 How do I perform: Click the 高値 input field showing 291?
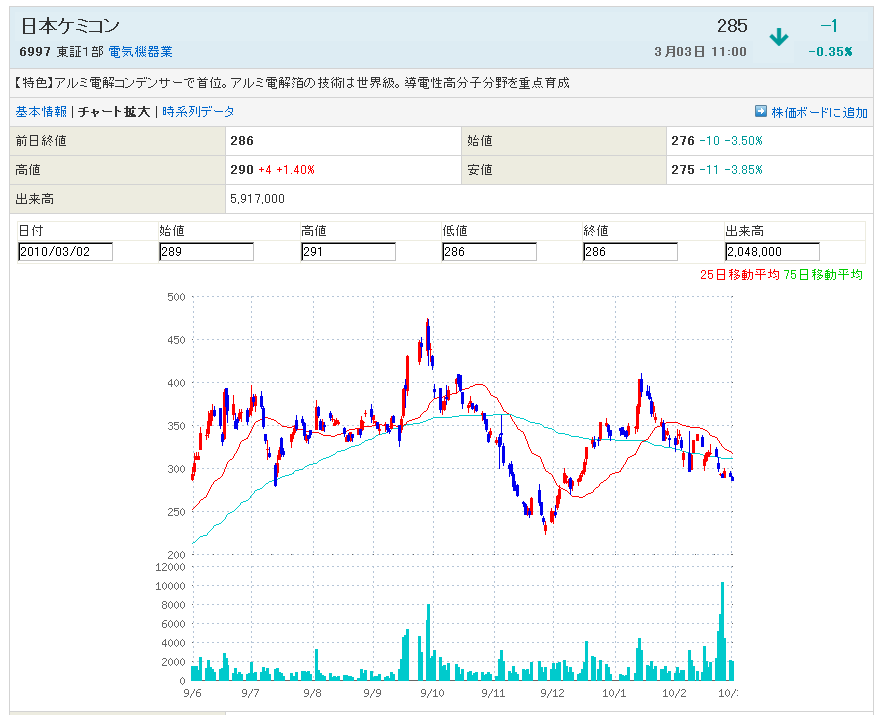coord(348,251)
